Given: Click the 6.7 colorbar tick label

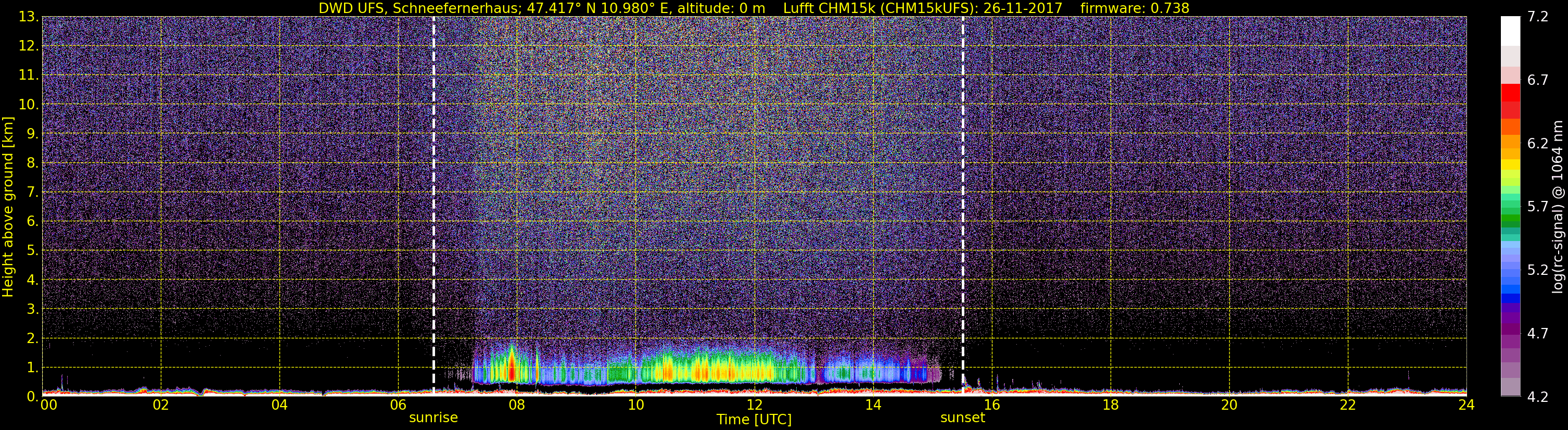Looking at the screenshot, I should pyautogui.click(x=1538, y=80).
